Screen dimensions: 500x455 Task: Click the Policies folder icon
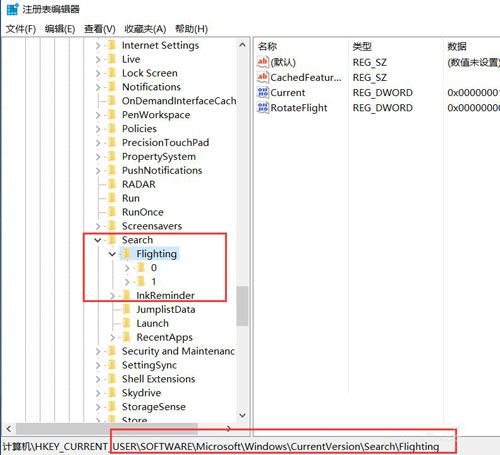[112, 129]
